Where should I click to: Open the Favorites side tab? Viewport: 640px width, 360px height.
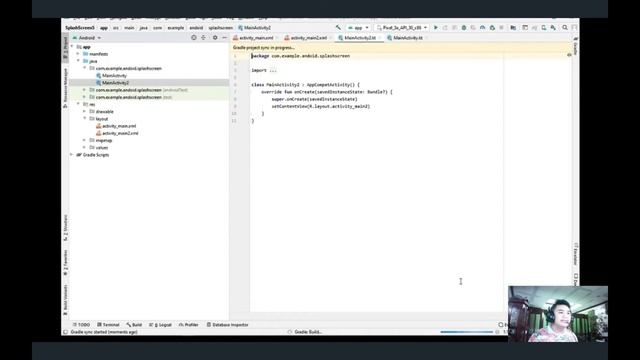(65, 263)
